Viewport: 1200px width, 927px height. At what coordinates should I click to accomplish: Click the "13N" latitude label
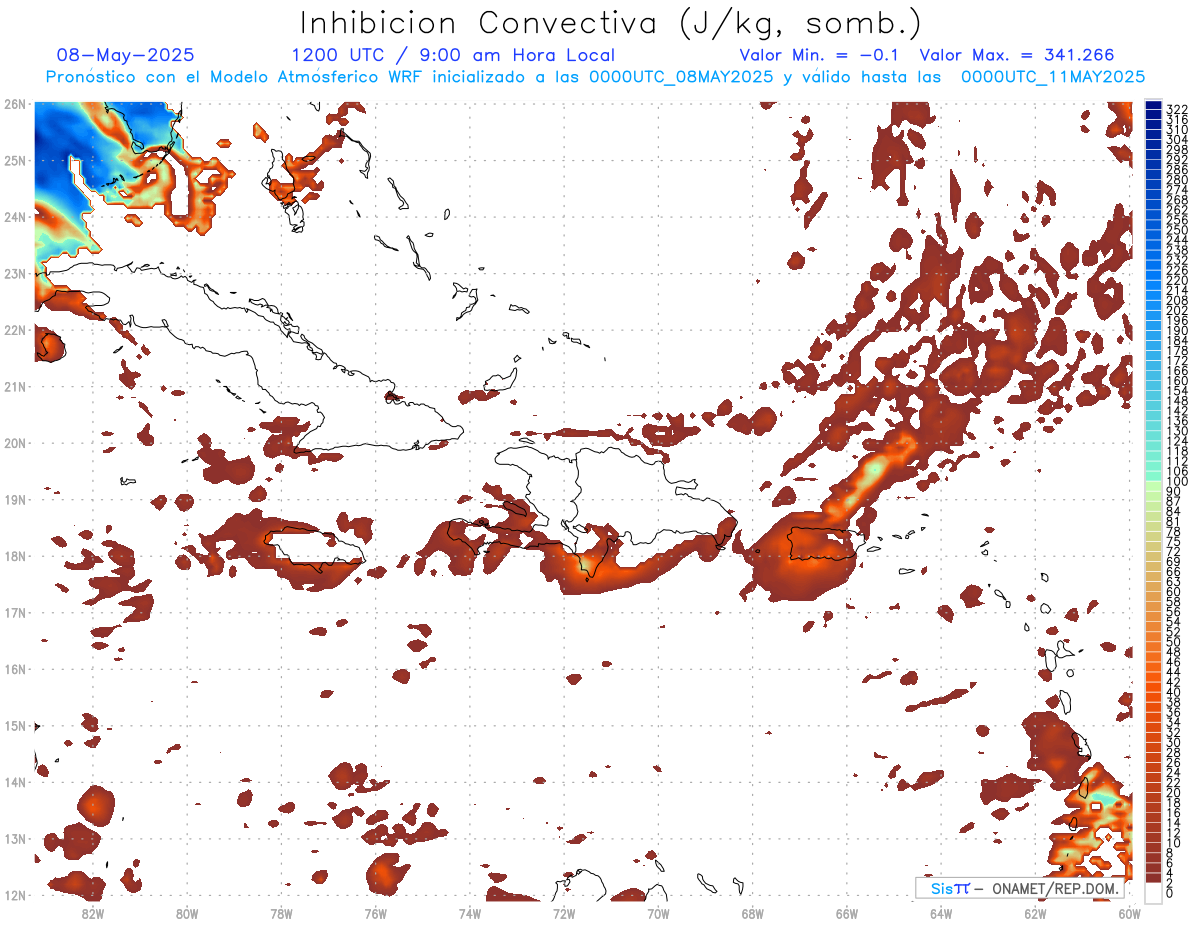pyautogui.click(x=15, y=839)
